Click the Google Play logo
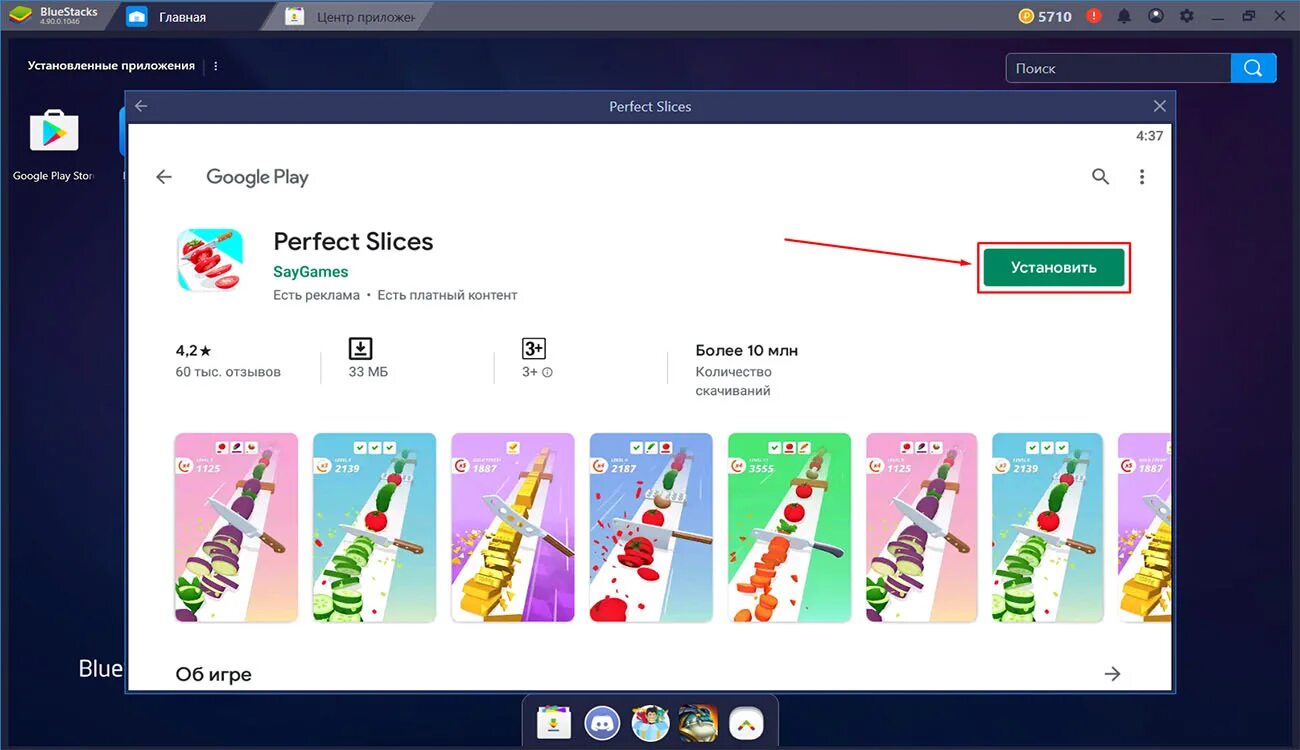Image resolution: width=1300 pixels, height=750 pixels. (257, 177)
